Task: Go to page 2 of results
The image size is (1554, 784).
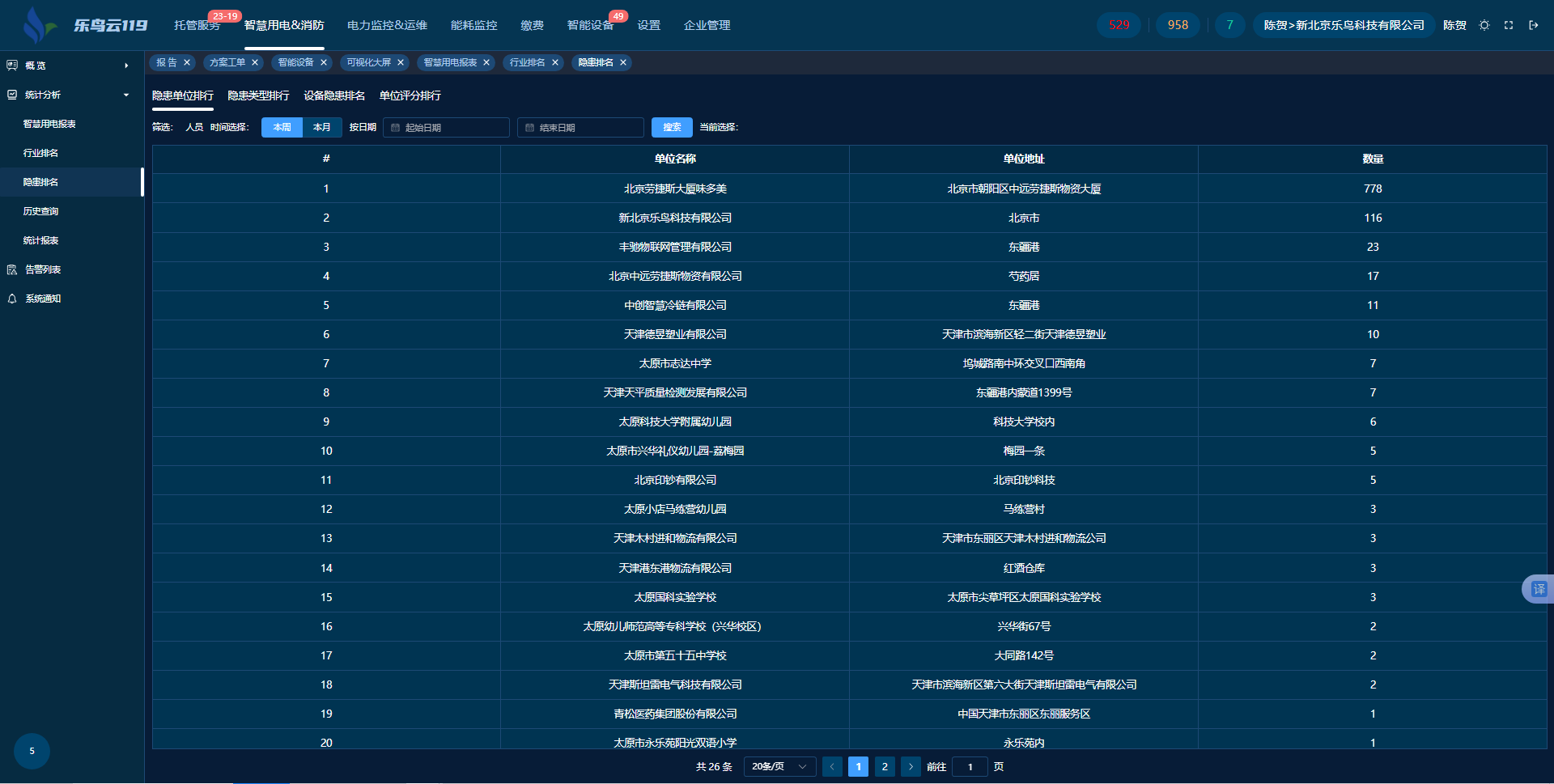Action: 885,766
